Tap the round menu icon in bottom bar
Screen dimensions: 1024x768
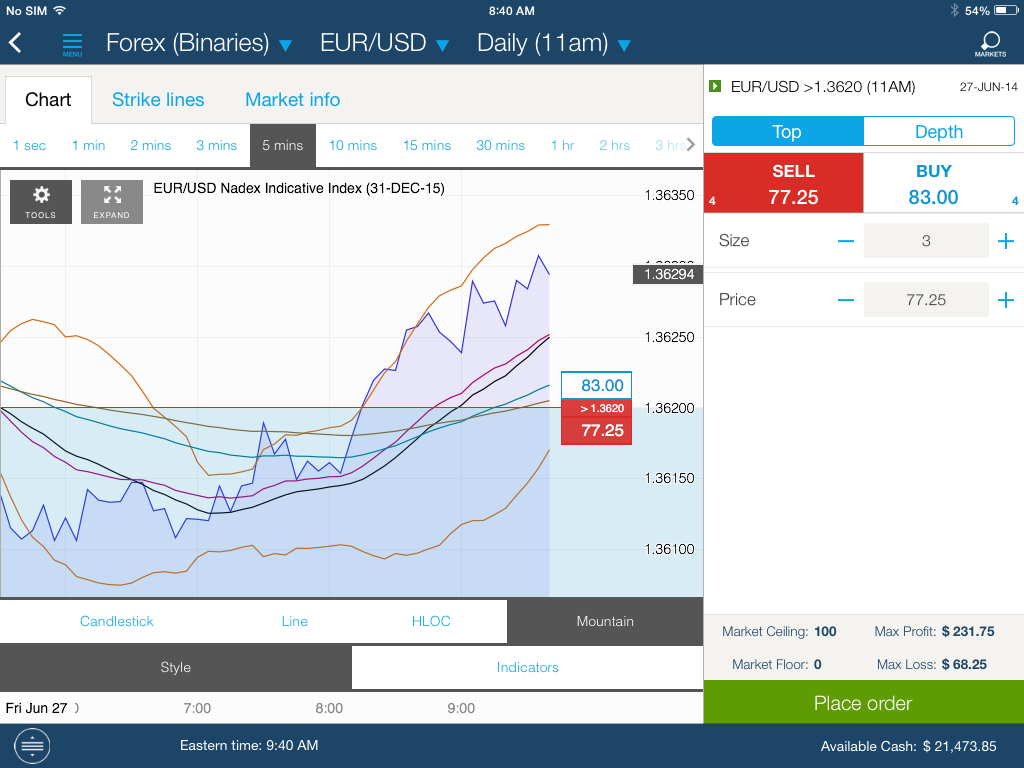[x=32, y=746]
